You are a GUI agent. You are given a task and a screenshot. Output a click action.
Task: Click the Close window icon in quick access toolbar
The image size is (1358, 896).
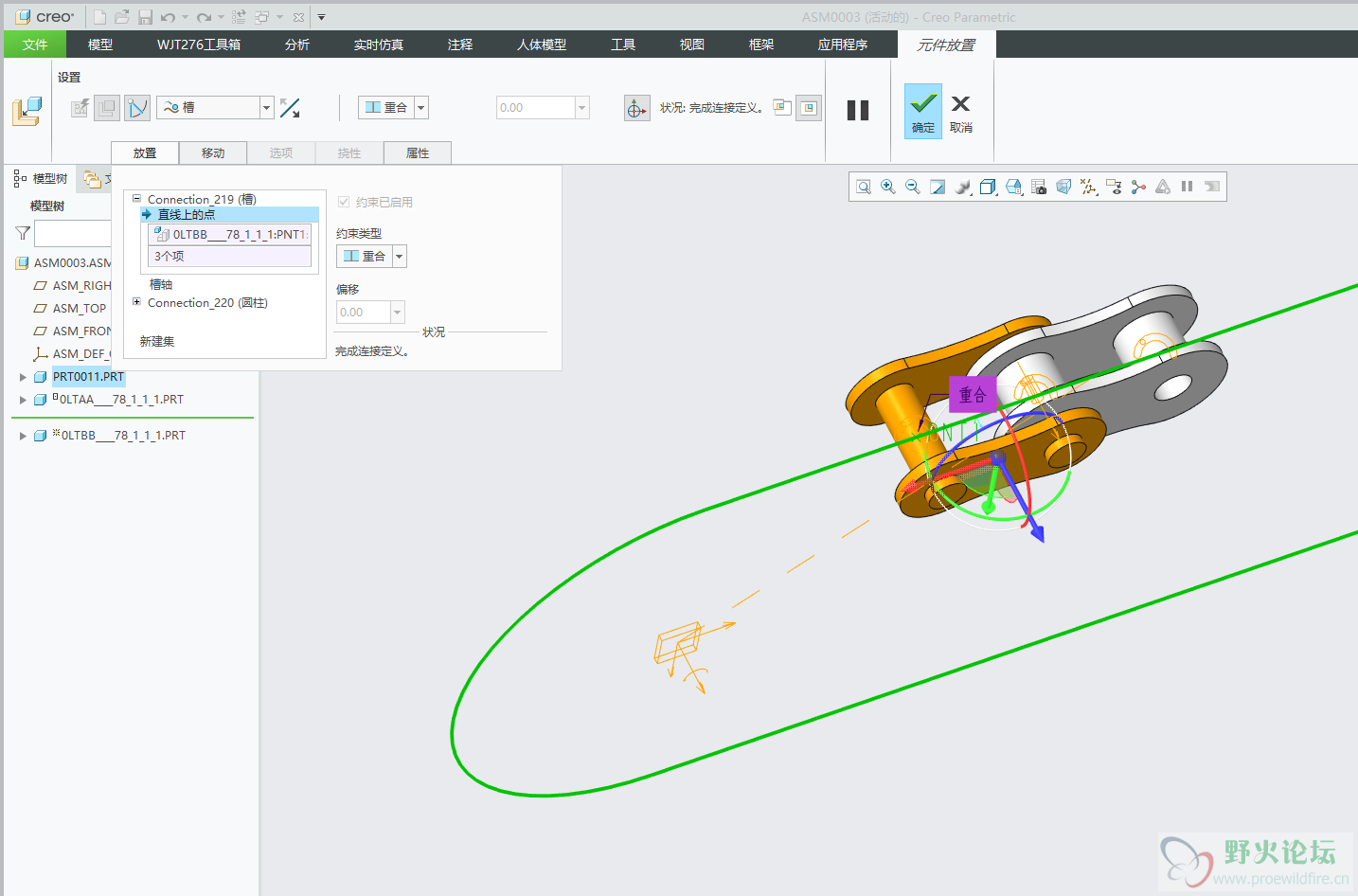click(x=298, y=17)
